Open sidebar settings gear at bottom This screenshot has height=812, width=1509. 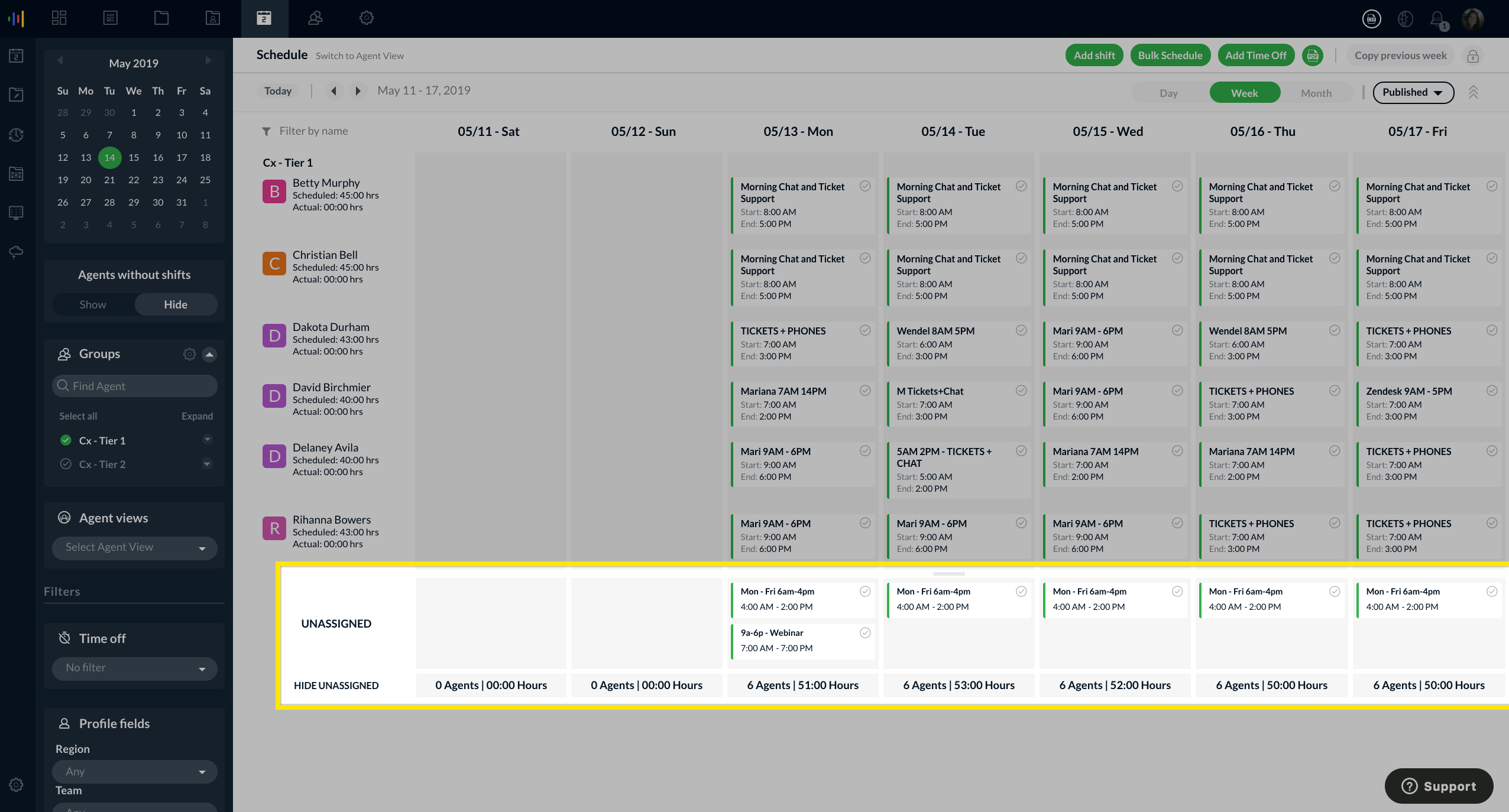coord(17,785)
